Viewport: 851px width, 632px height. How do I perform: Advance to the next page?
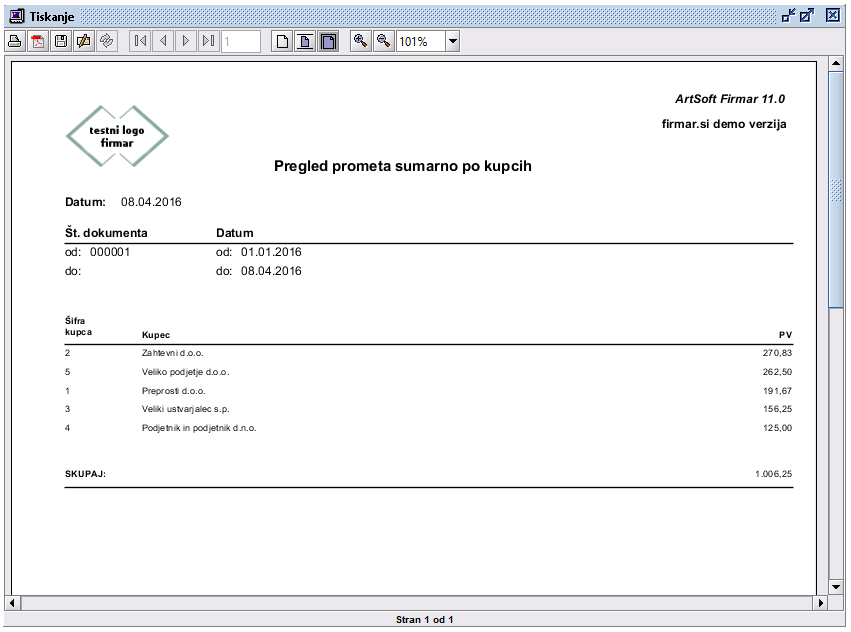(x=186, y=41)
